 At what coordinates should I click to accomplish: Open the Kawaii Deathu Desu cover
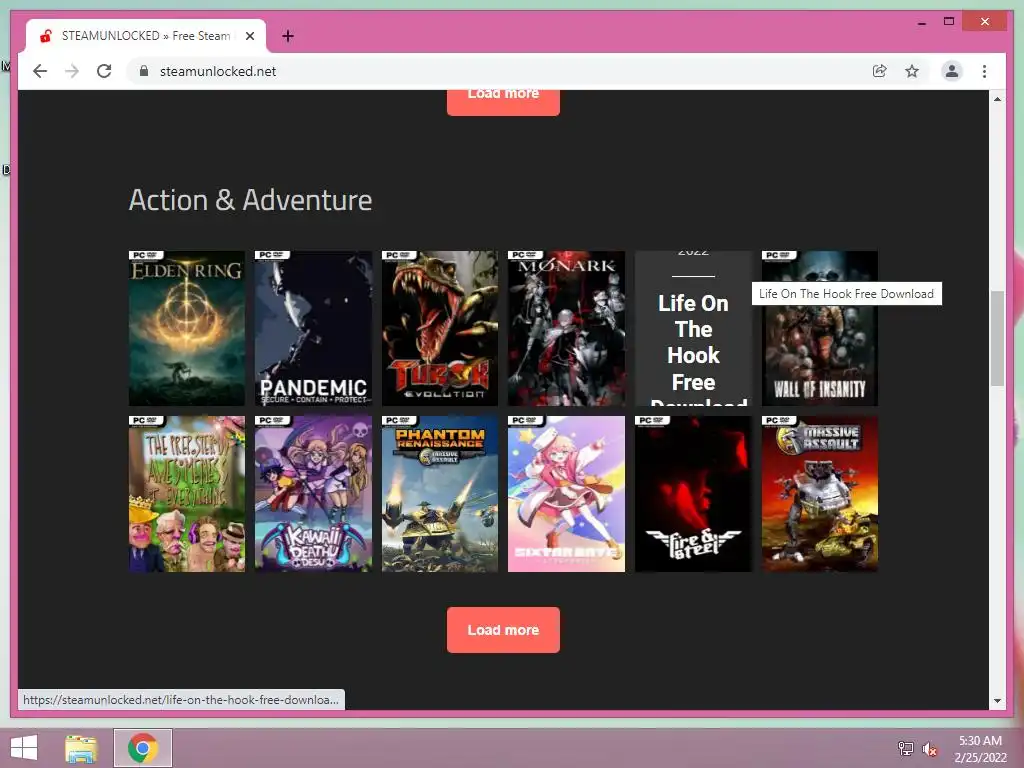pyautogui.click(x=313, y=494)
